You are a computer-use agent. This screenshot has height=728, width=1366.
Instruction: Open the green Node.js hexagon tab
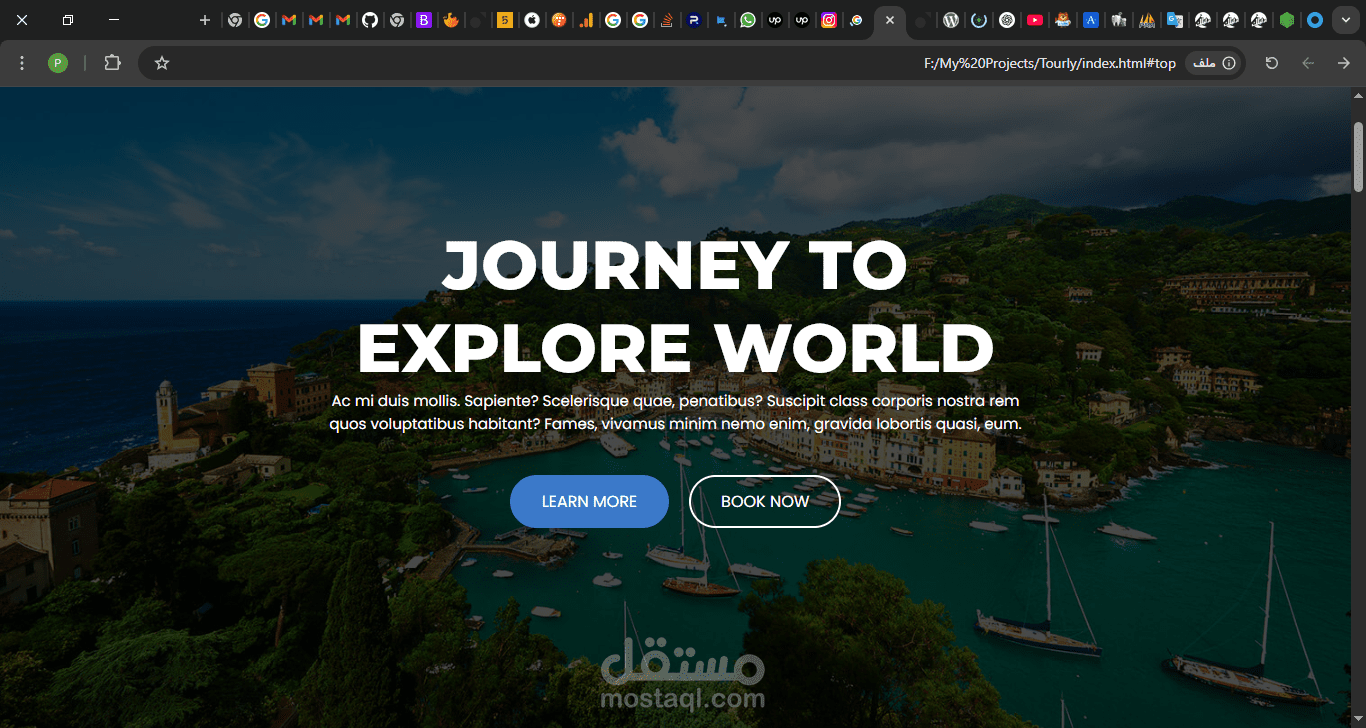pyautogui.click(x=1287, y=20)
